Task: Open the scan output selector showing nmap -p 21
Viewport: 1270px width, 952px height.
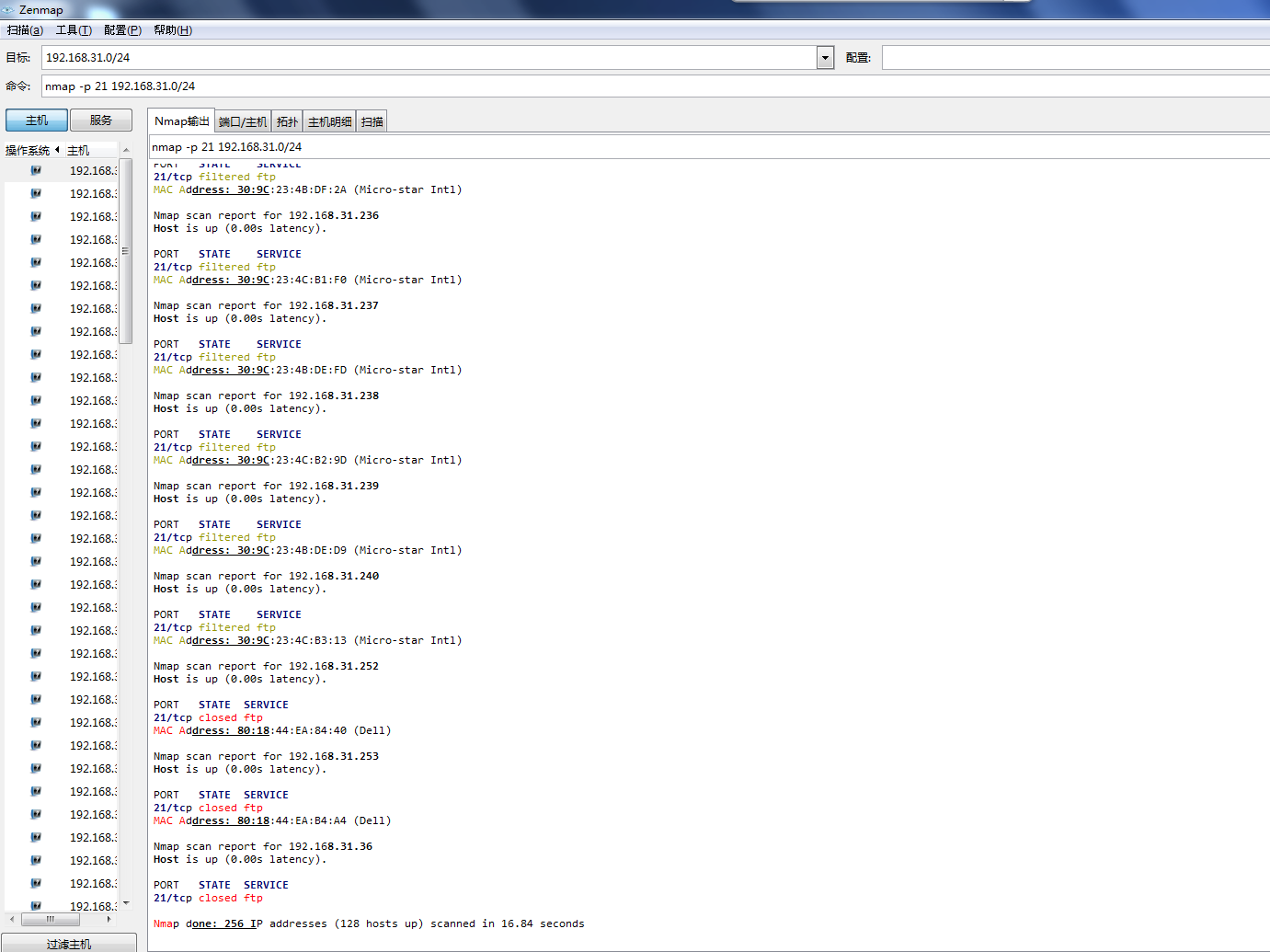Action: 709,146
